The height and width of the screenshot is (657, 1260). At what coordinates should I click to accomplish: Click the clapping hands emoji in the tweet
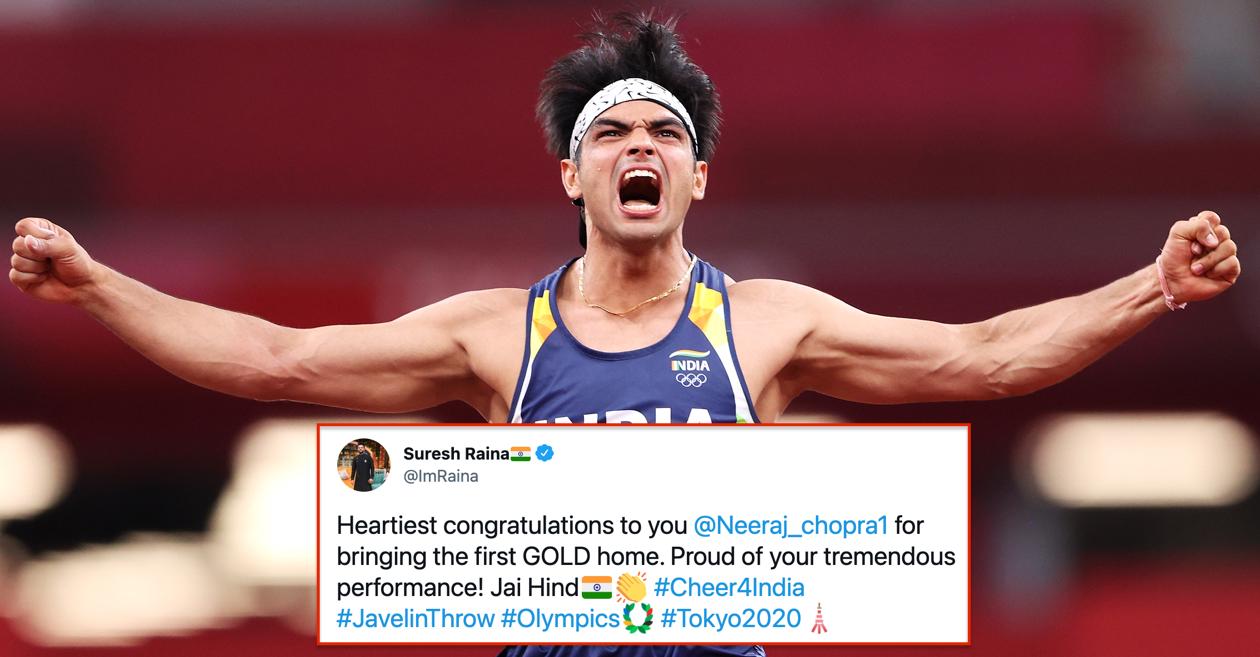[x=631, y=587]
